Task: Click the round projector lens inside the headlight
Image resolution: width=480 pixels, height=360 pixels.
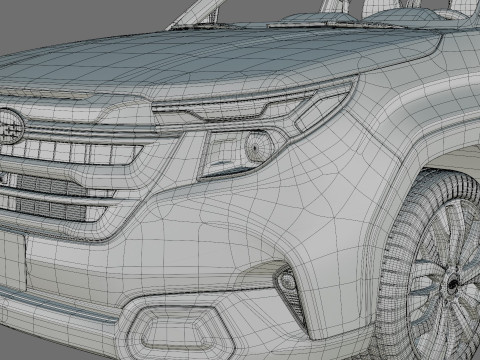Action: coord(259,146)
